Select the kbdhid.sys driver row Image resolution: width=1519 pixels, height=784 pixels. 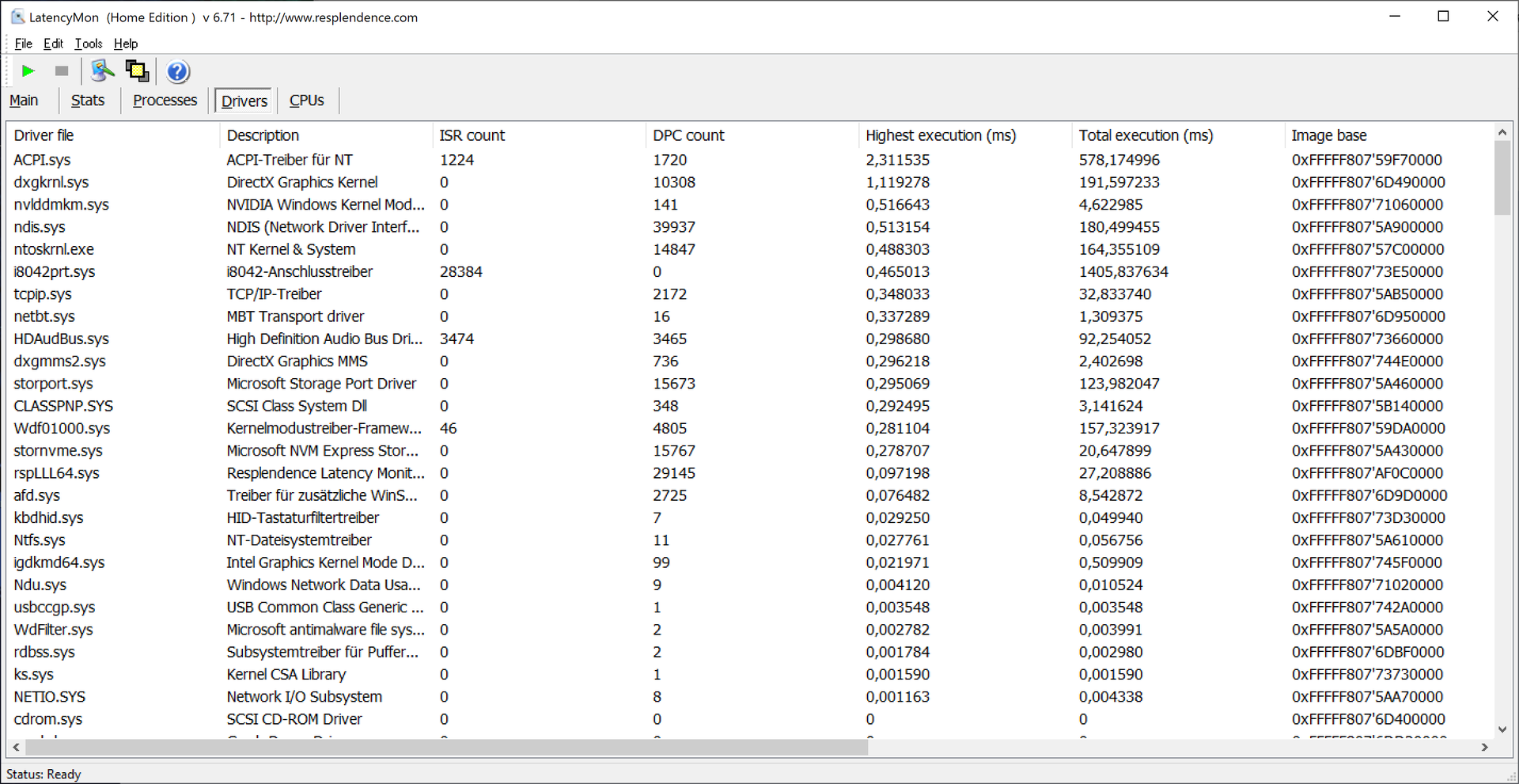pos(749,517)
